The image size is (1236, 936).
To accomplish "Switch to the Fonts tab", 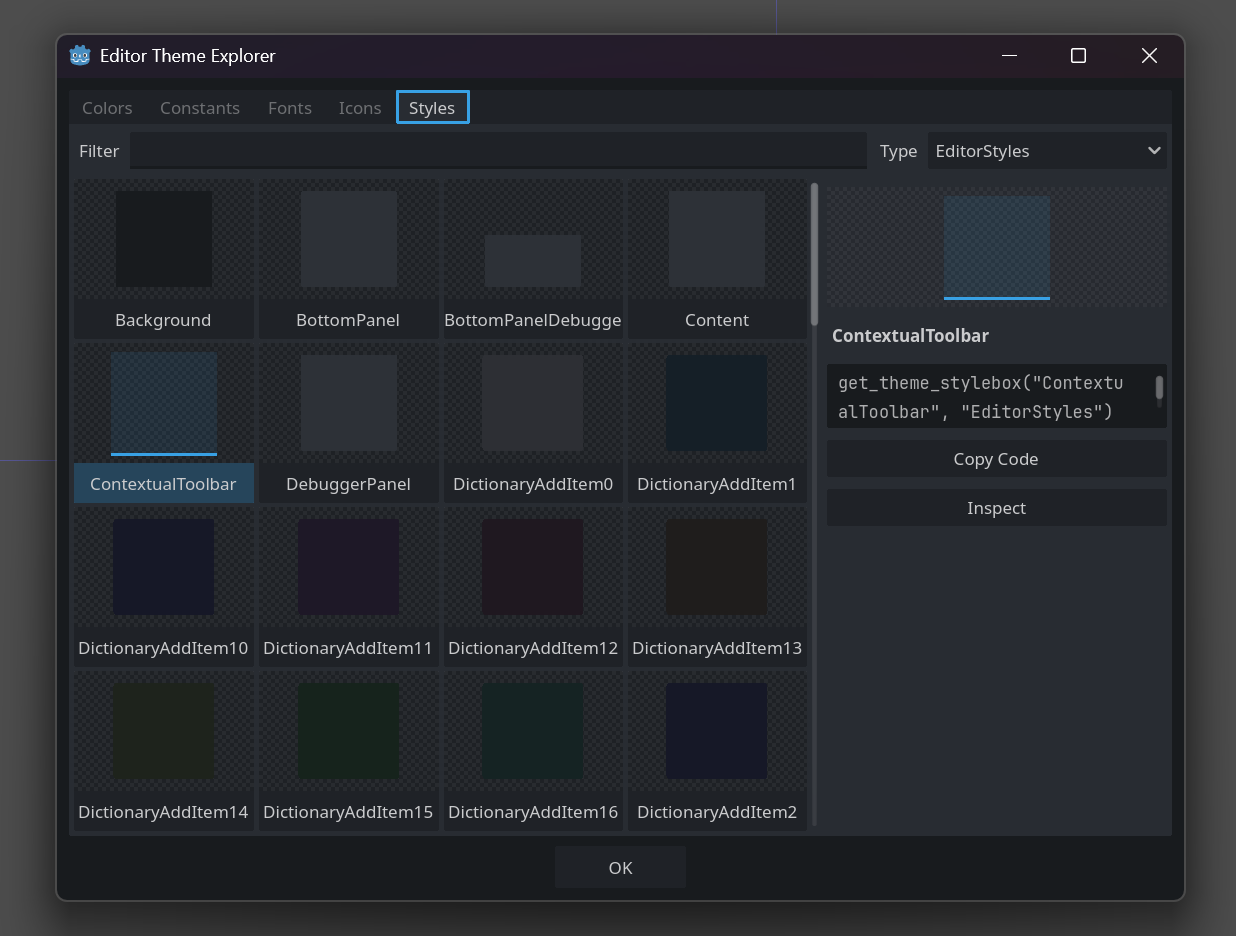I will point(290,108).
